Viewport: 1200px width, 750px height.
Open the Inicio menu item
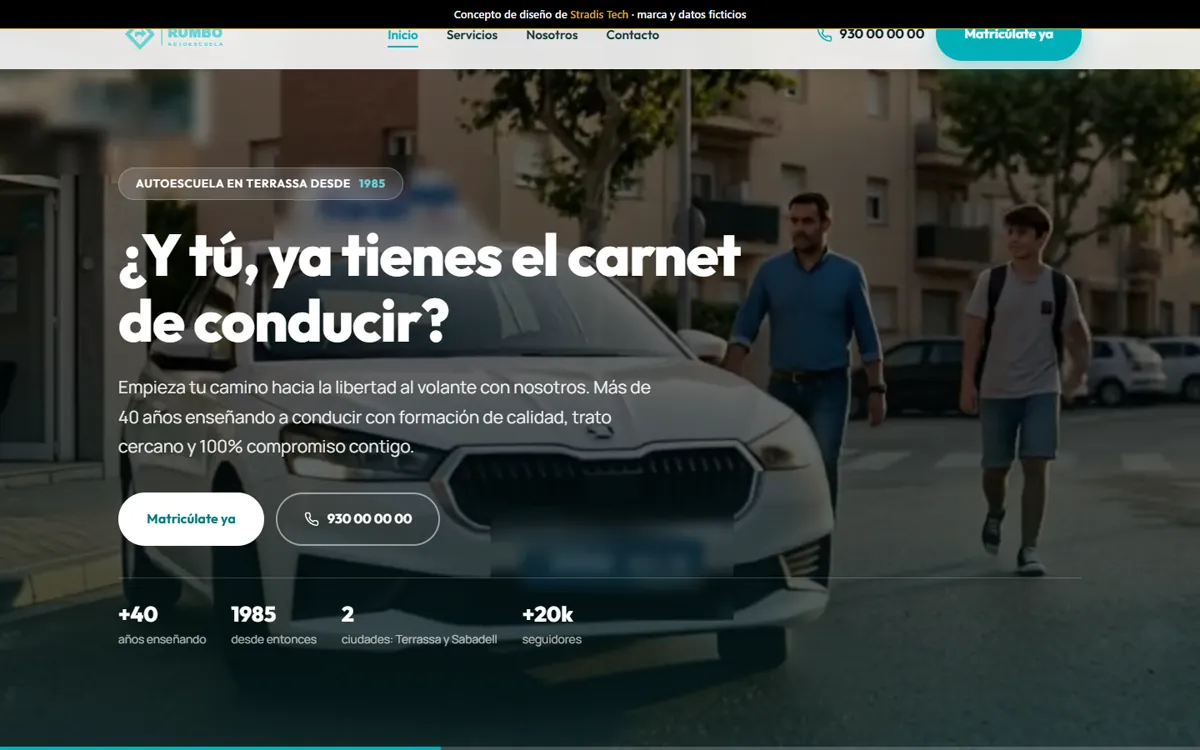403,35
